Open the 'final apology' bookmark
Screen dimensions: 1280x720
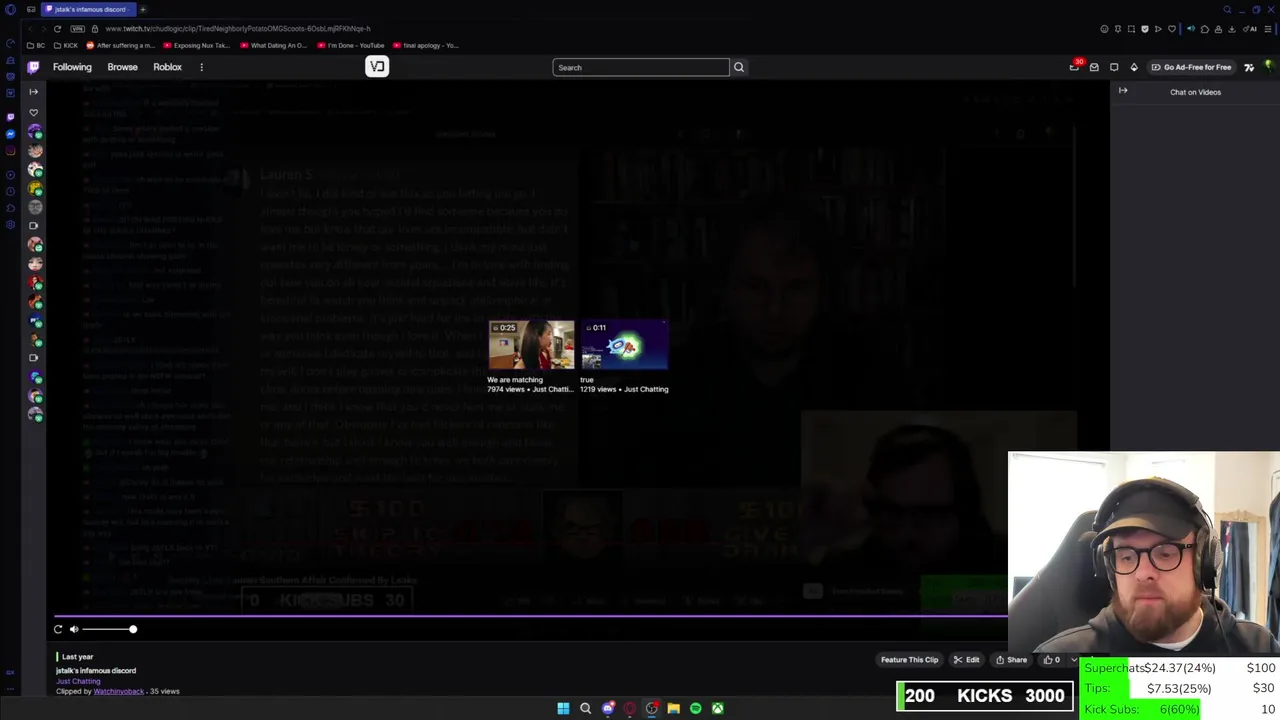tap(426, 45)
